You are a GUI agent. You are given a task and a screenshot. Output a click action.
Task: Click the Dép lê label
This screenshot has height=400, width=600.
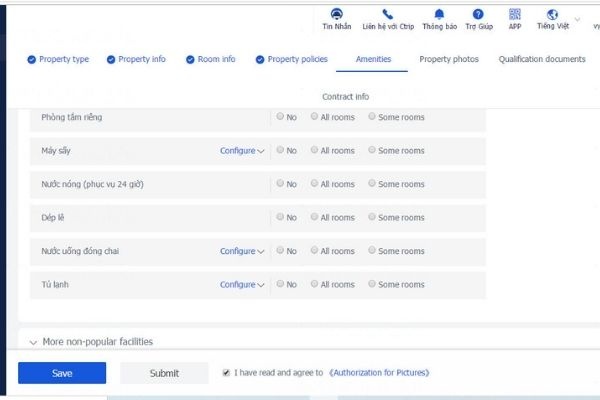53,218
